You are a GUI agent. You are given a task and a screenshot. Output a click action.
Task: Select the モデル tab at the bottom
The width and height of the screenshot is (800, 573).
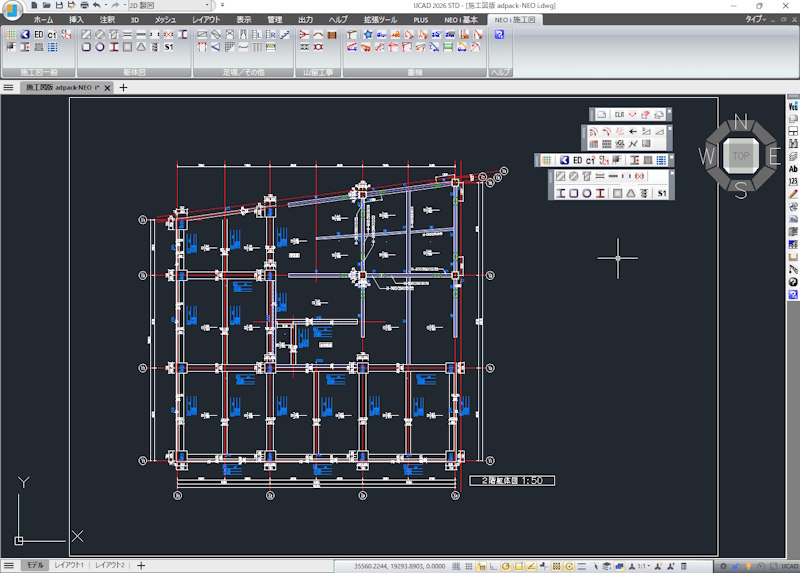pos(35,565)
